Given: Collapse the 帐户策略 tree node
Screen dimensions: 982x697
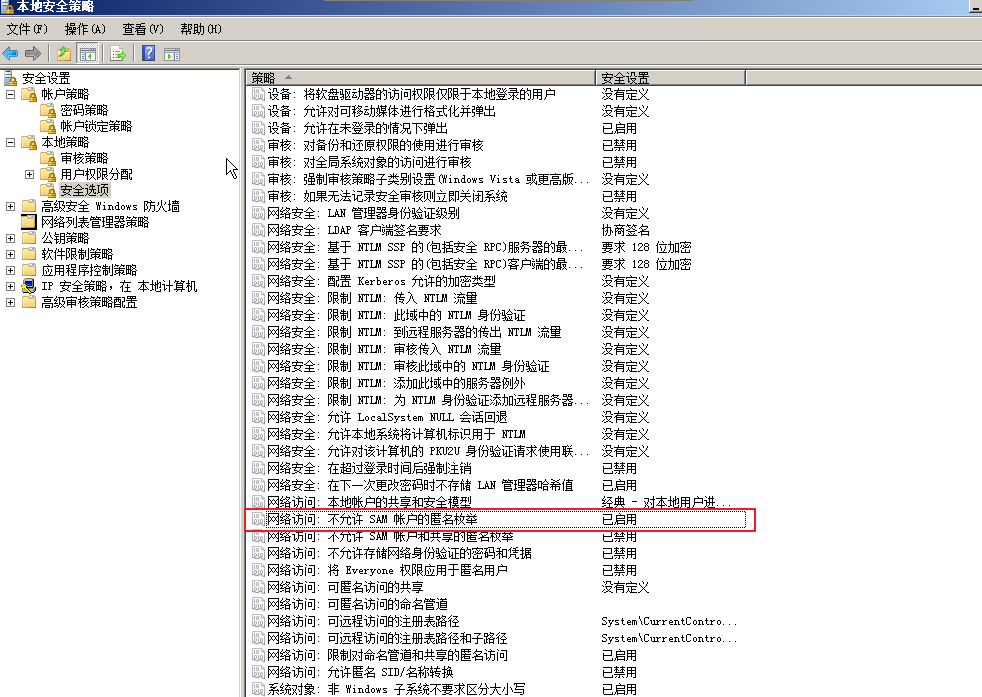Looking at the screenshot, I should [10, 95].
